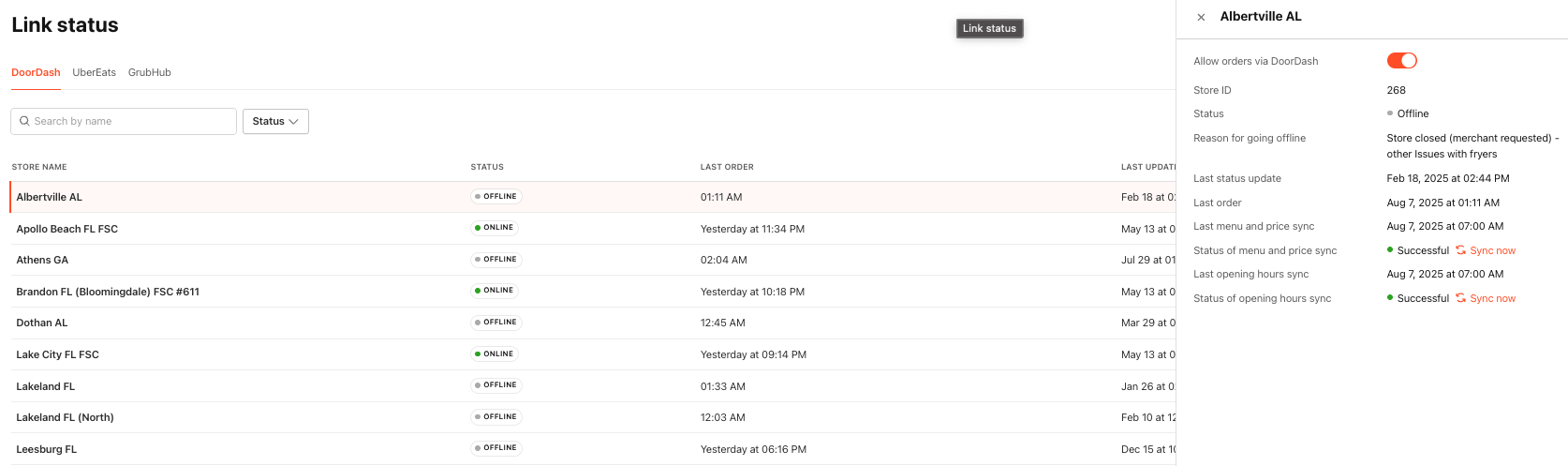Click the Search by name field
Screen dimensions: 1568x466
click(x=124, y=121)
